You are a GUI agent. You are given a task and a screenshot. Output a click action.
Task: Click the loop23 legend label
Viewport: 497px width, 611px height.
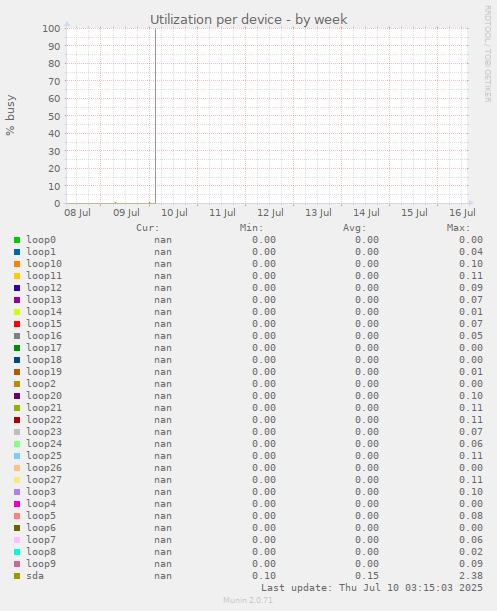[44, 432]
